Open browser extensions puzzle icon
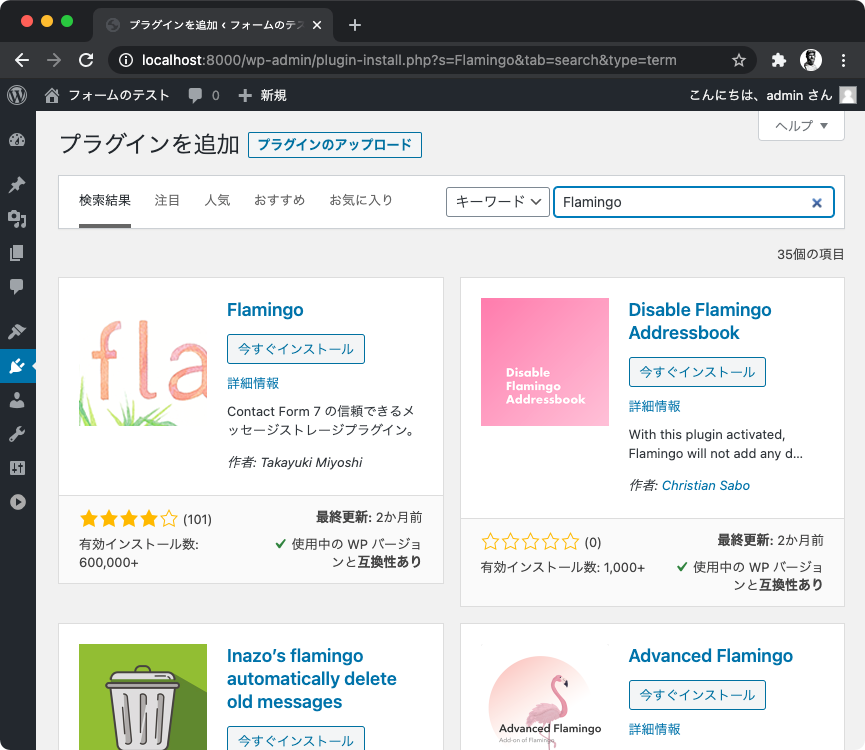This screenshot has width=865, height=750. [778, 60]
